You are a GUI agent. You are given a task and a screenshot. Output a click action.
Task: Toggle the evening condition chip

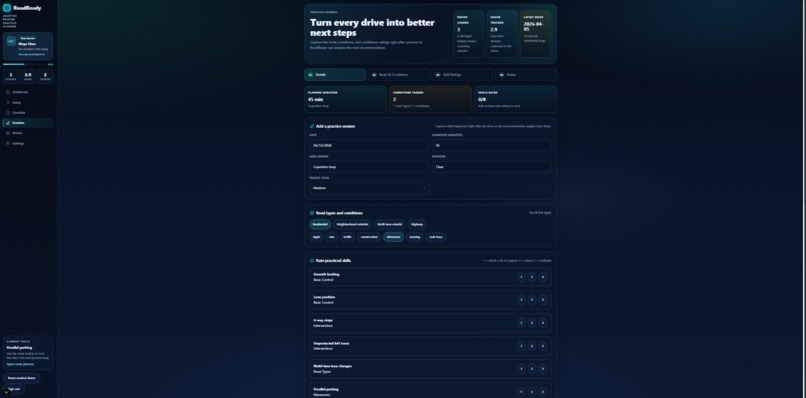[415, 237]
